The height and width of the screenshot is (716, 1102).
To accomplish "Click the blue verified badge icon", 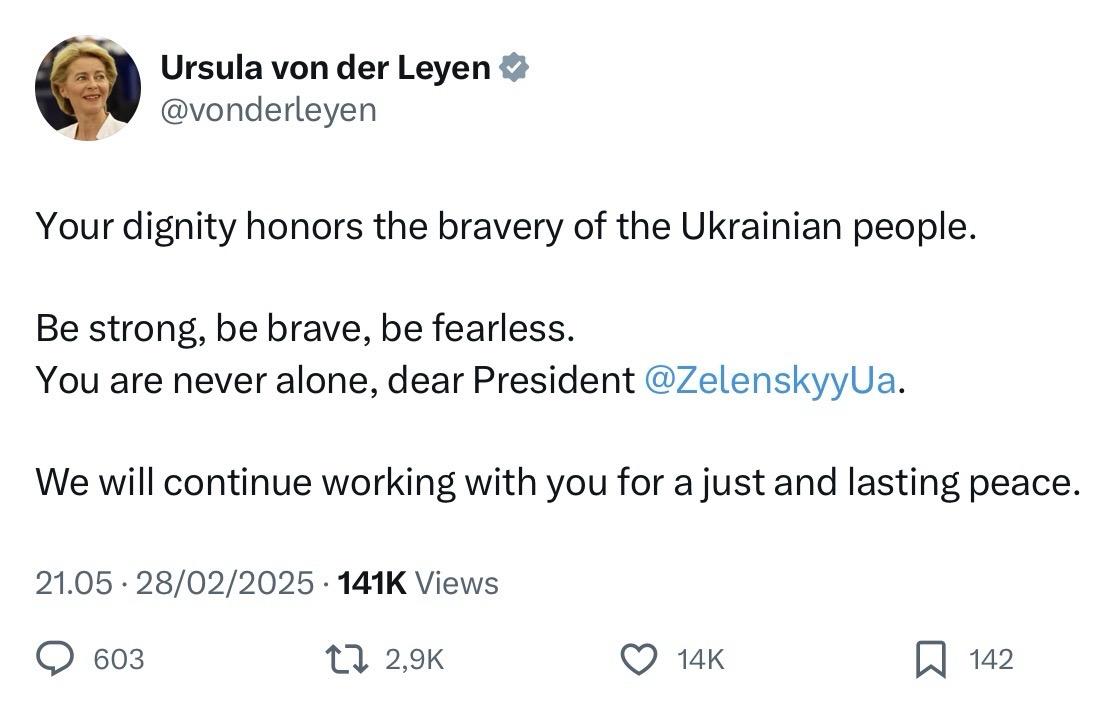I will click(x=514, y=67).
